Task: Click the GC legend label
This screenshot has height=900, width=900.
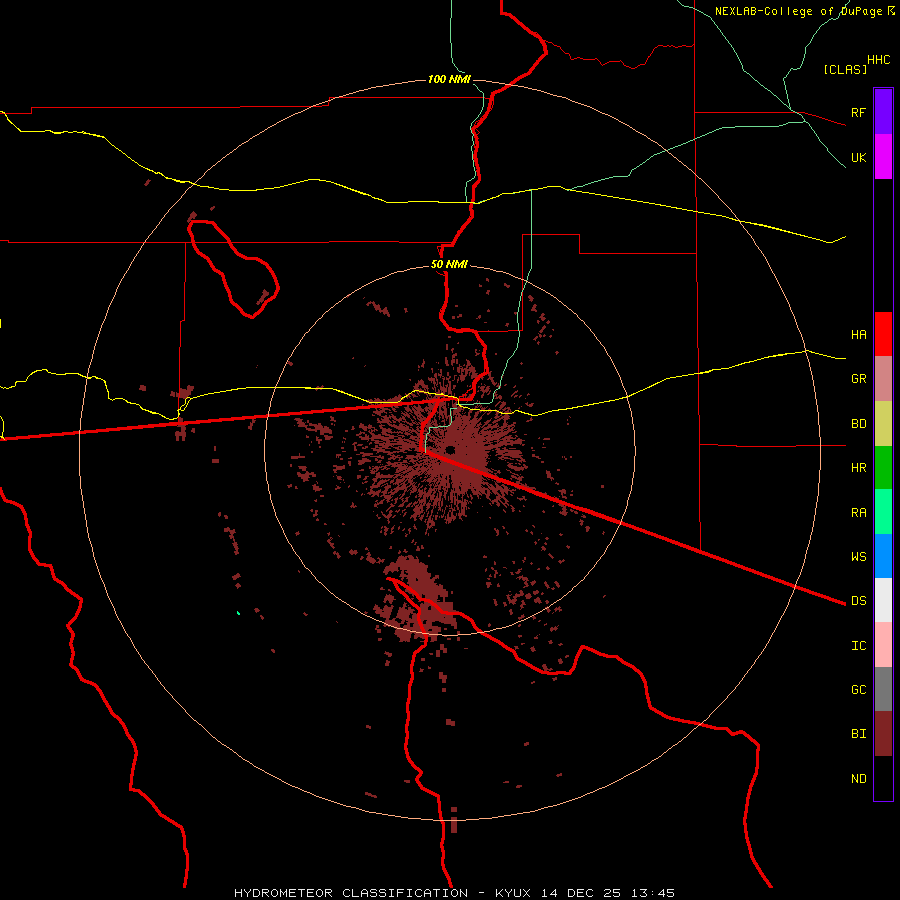Action: tap(858, 690)
